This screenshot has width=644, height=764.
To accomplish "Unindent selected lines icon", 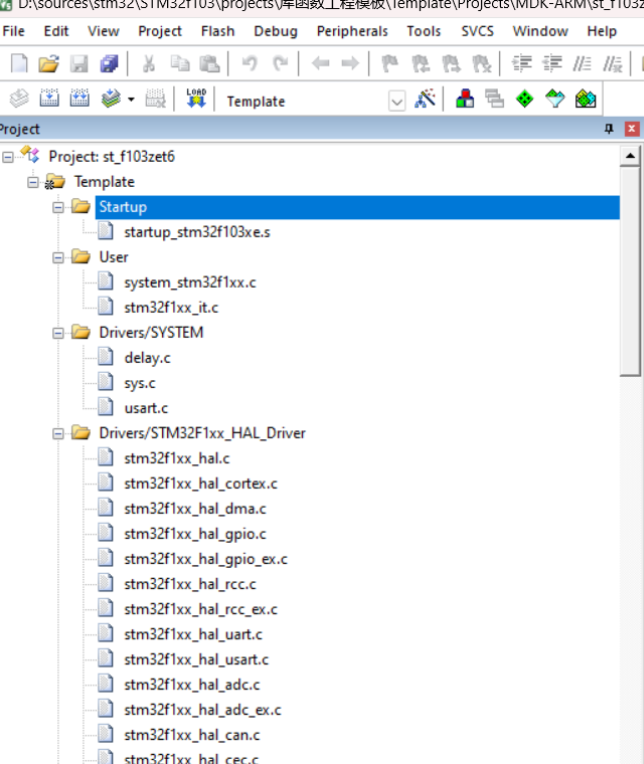I will click(552, 63).
